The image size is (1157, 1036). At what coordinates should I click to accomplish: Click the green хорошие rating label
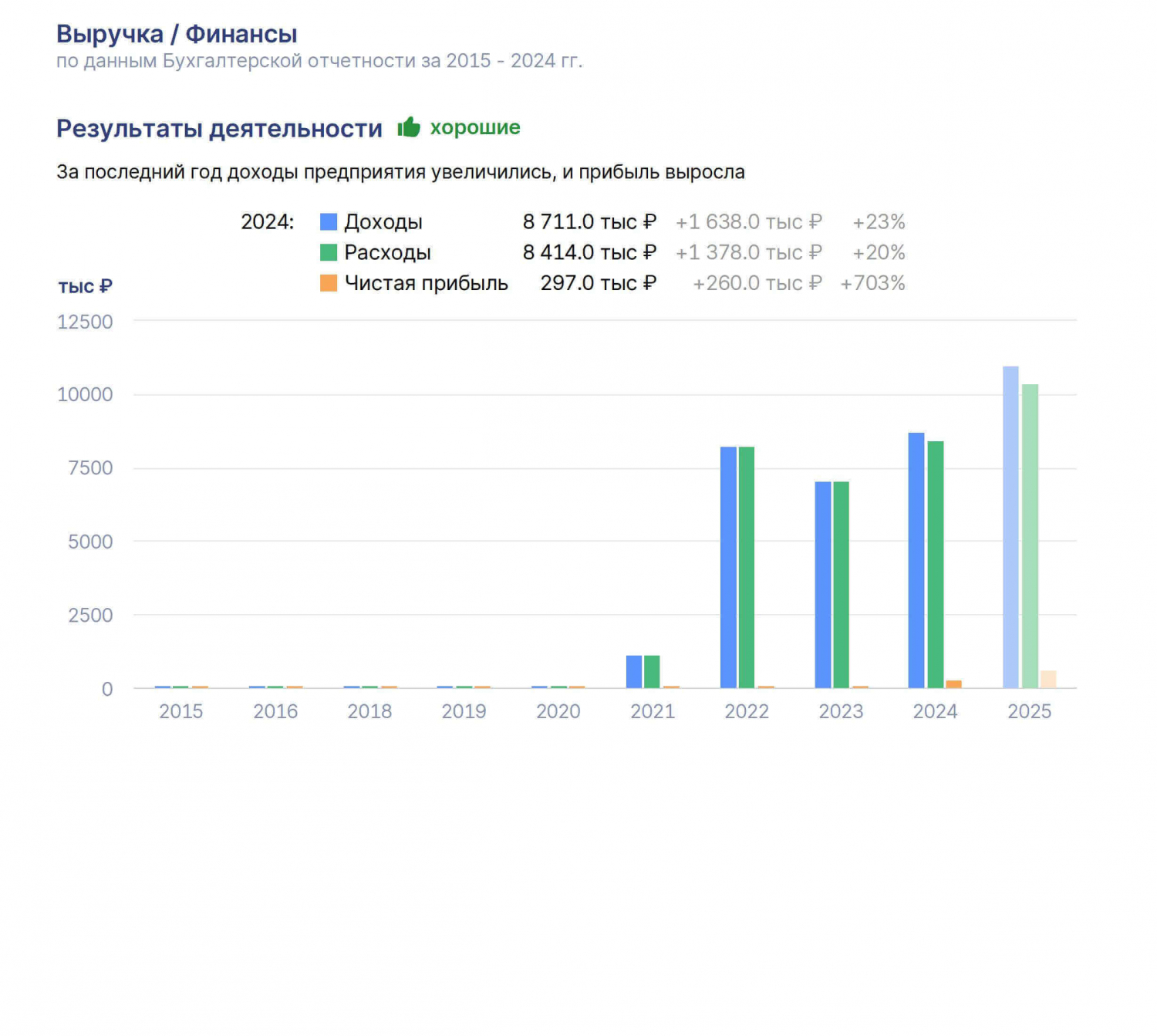click(475, 127)
